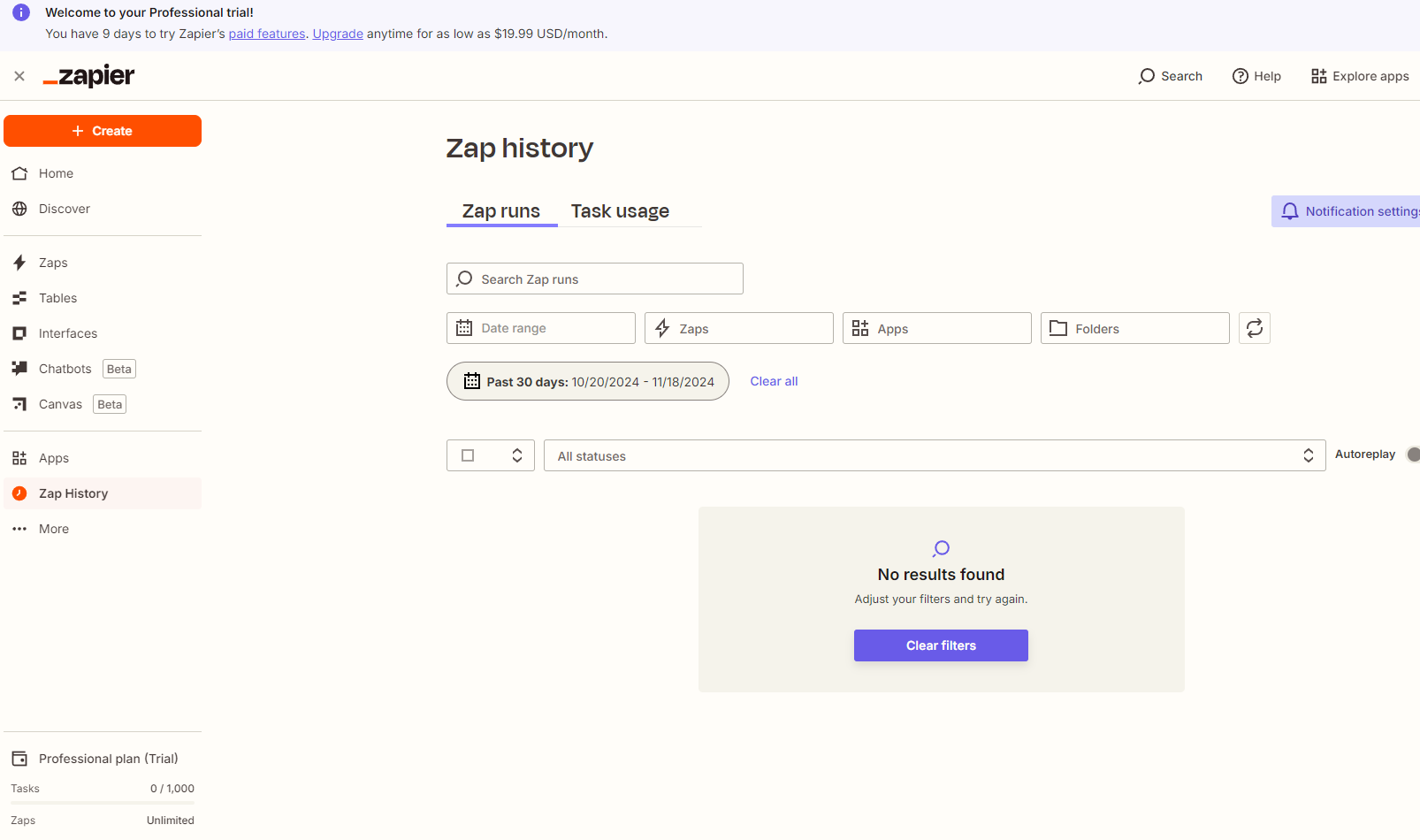Close the sidebar with the X icon

[19, 76]
